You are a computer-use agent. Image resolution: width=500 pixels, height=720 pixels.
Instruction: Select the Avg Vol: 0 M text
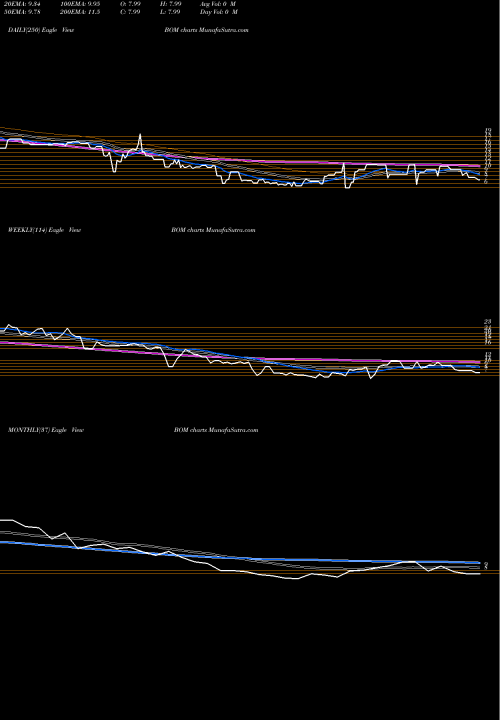tap(218, 4)
